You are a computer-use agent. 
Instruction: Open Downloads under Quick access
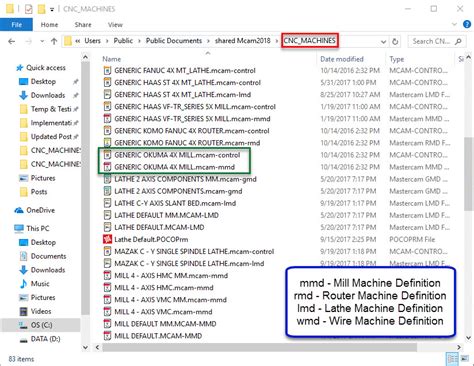48,95
